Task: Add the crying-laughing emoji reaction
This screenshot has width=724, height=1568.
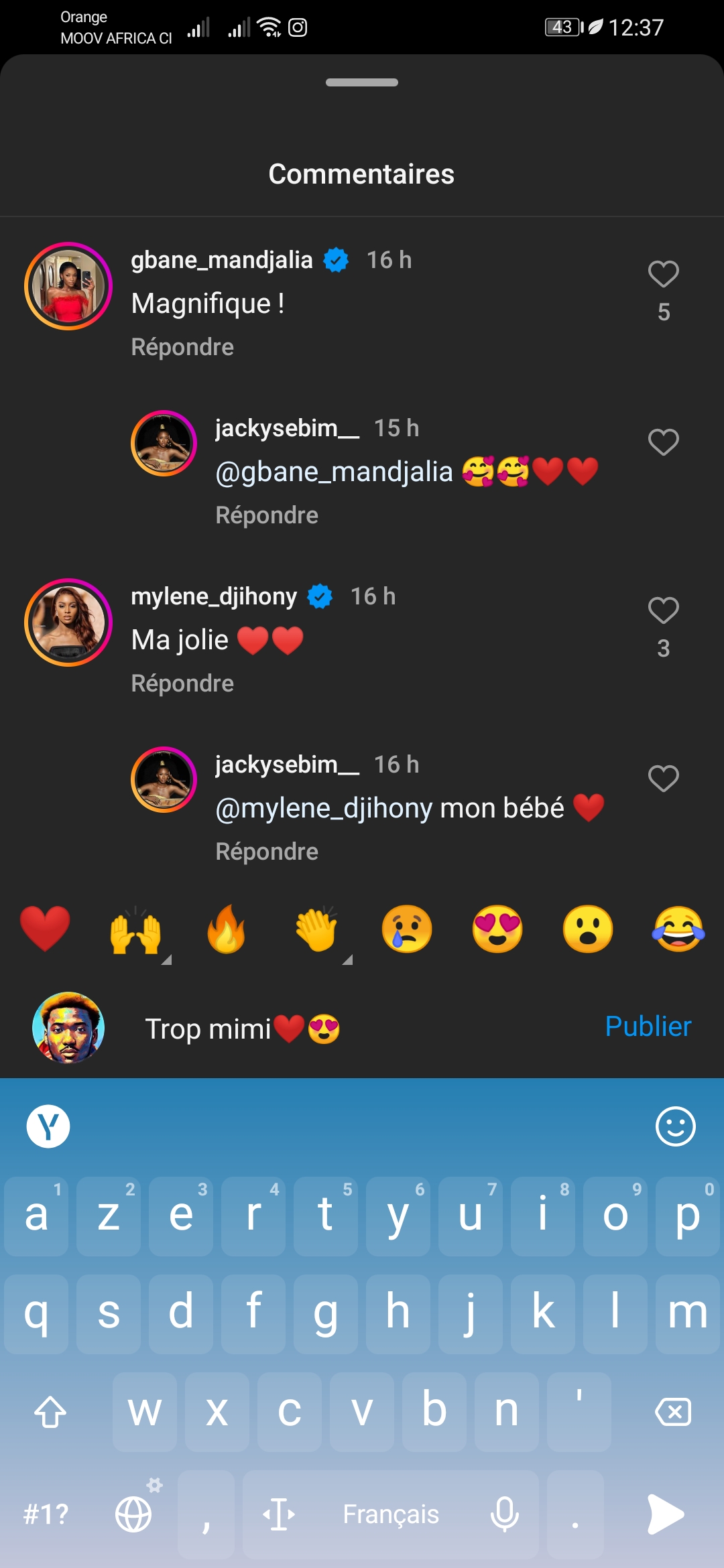Action: 678,929
